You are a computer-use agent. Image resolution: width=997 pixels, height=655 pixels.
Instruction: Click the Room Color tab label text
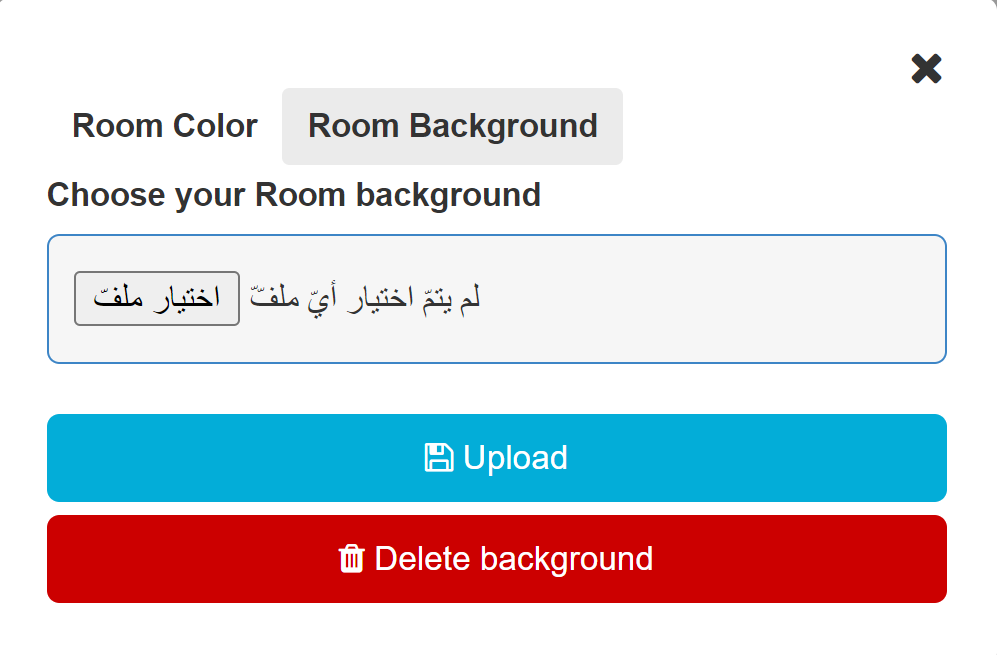(165, 126)
